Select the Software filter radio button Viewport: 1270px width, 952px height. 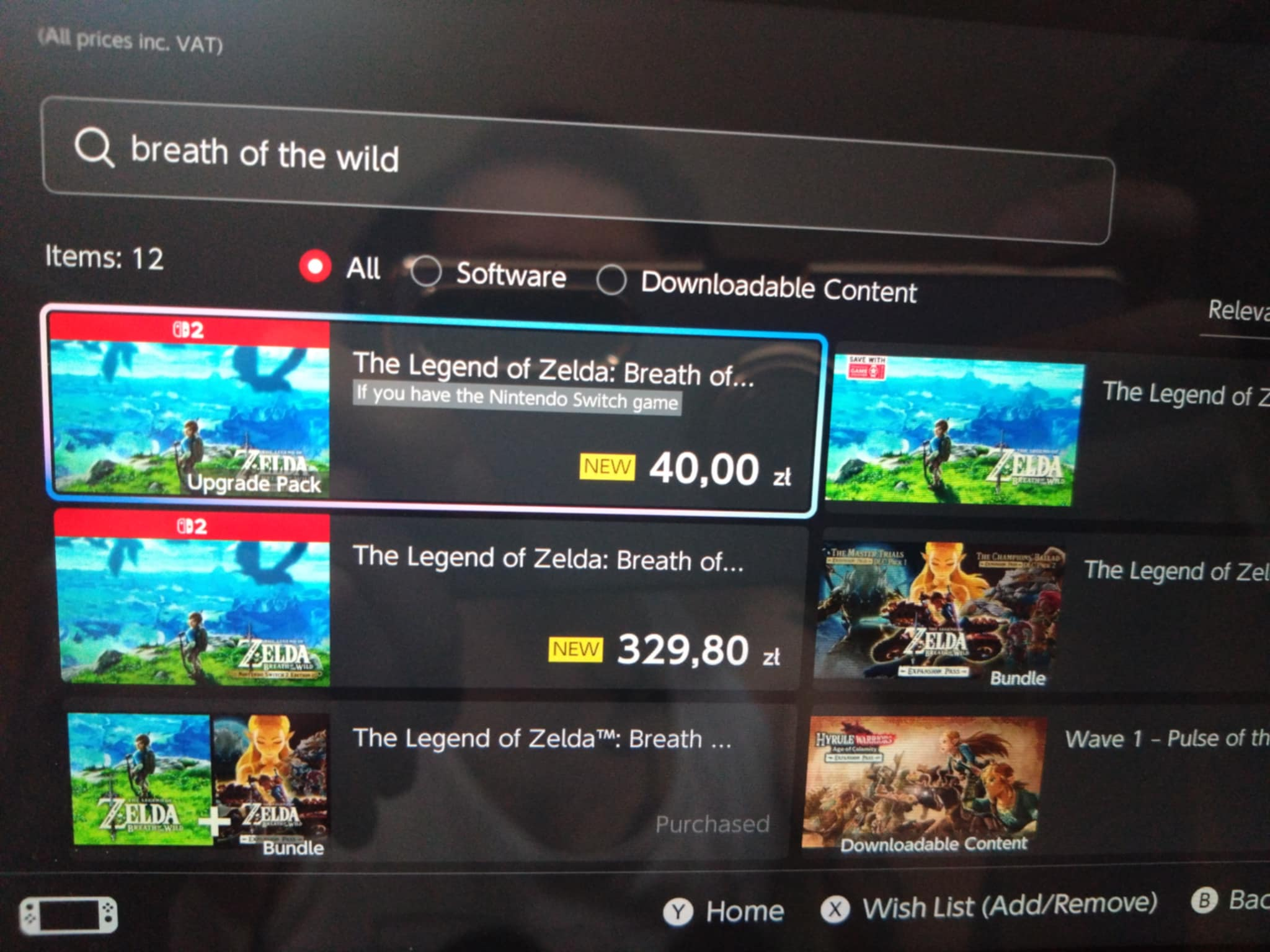425,271
